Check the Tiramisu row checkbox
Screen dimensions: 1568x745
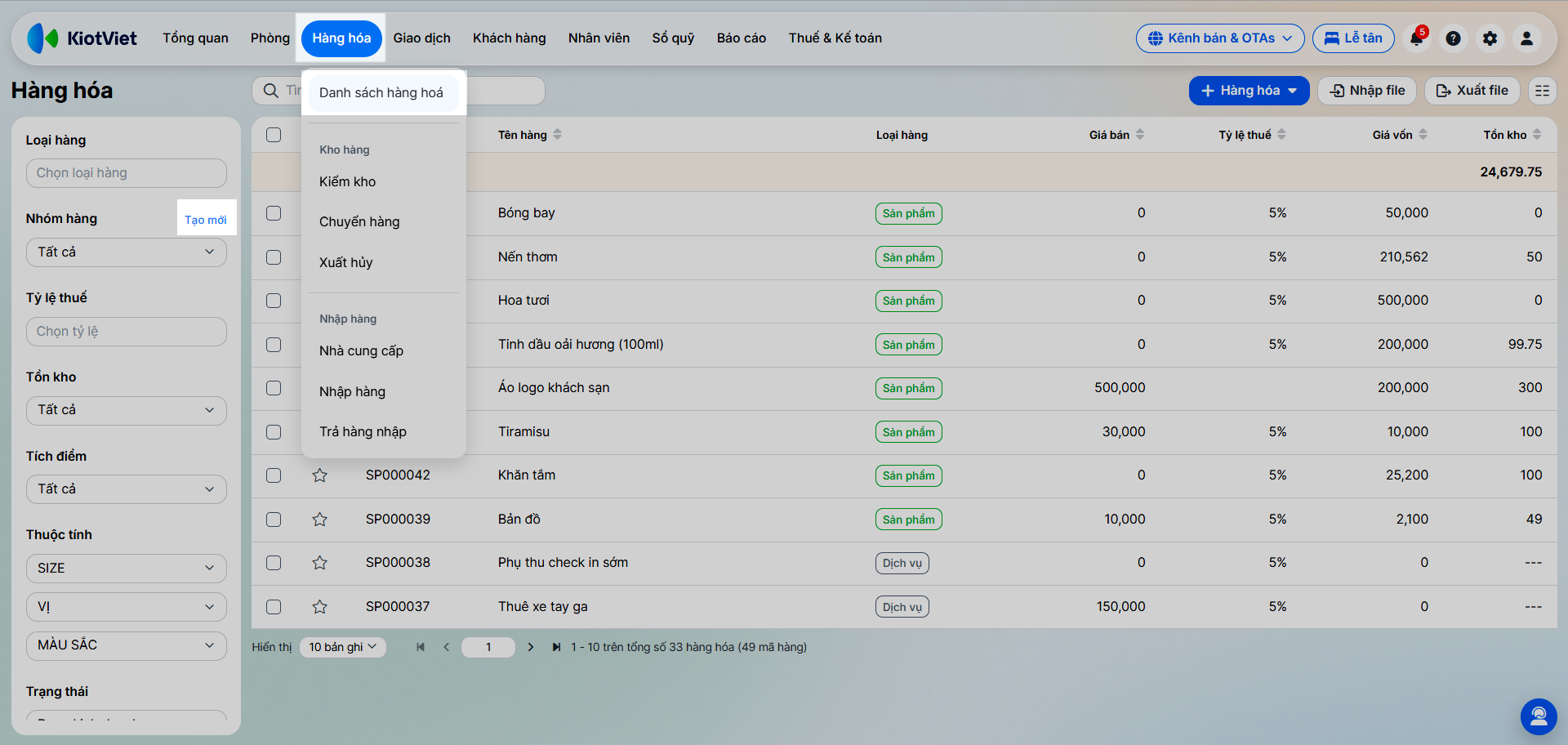[x=274, y=432]
